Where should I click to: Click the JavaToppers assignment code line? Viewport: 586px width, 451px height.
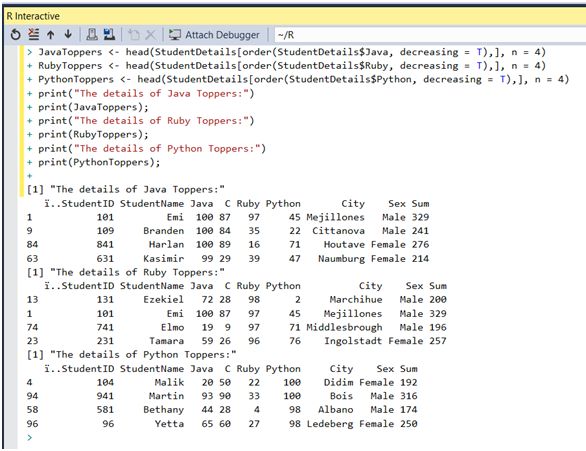click(292, 52)
